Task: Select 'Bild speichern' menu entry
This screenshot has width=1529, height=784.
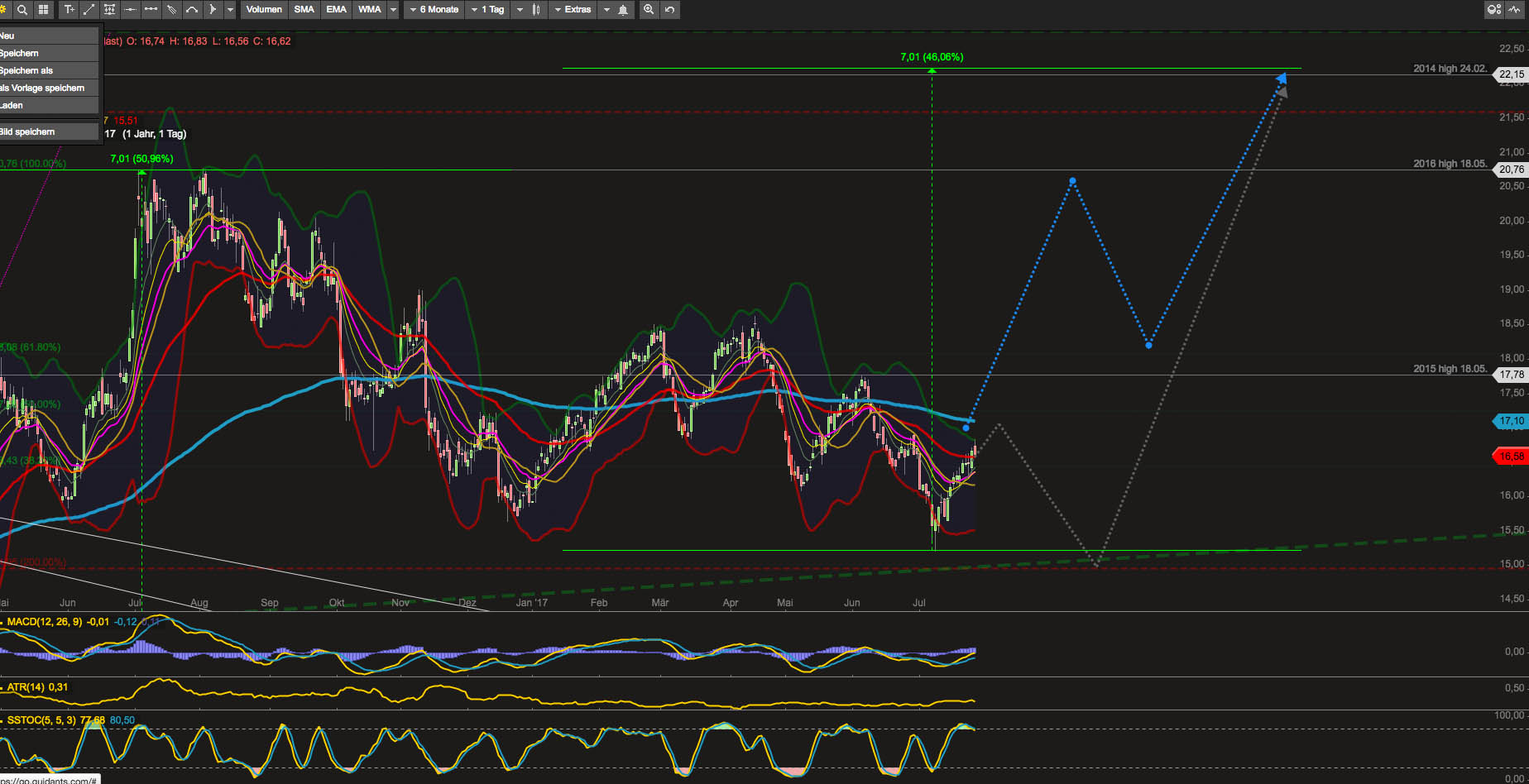Action: [28, 132]
